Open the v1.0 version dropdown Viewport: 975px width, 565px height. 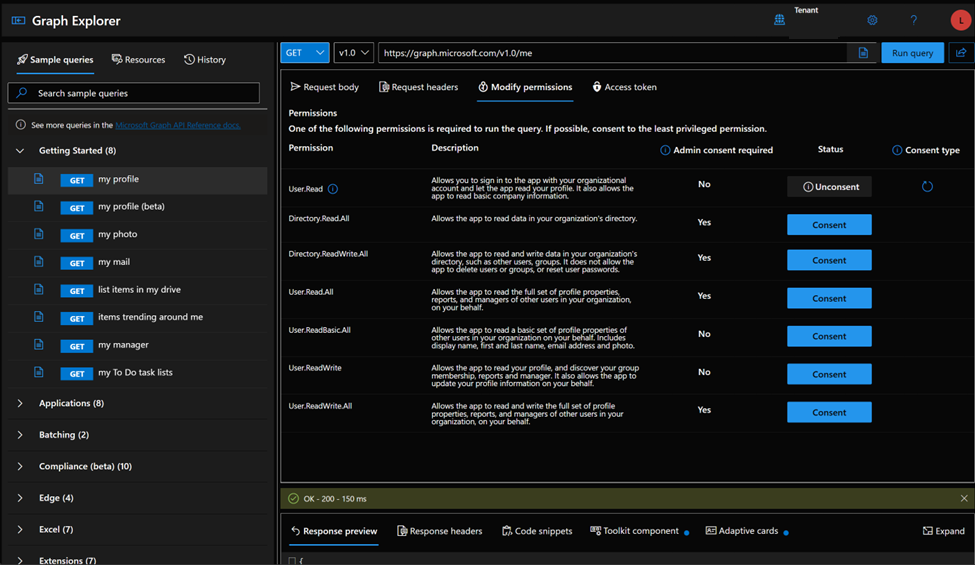coord(354,53)
